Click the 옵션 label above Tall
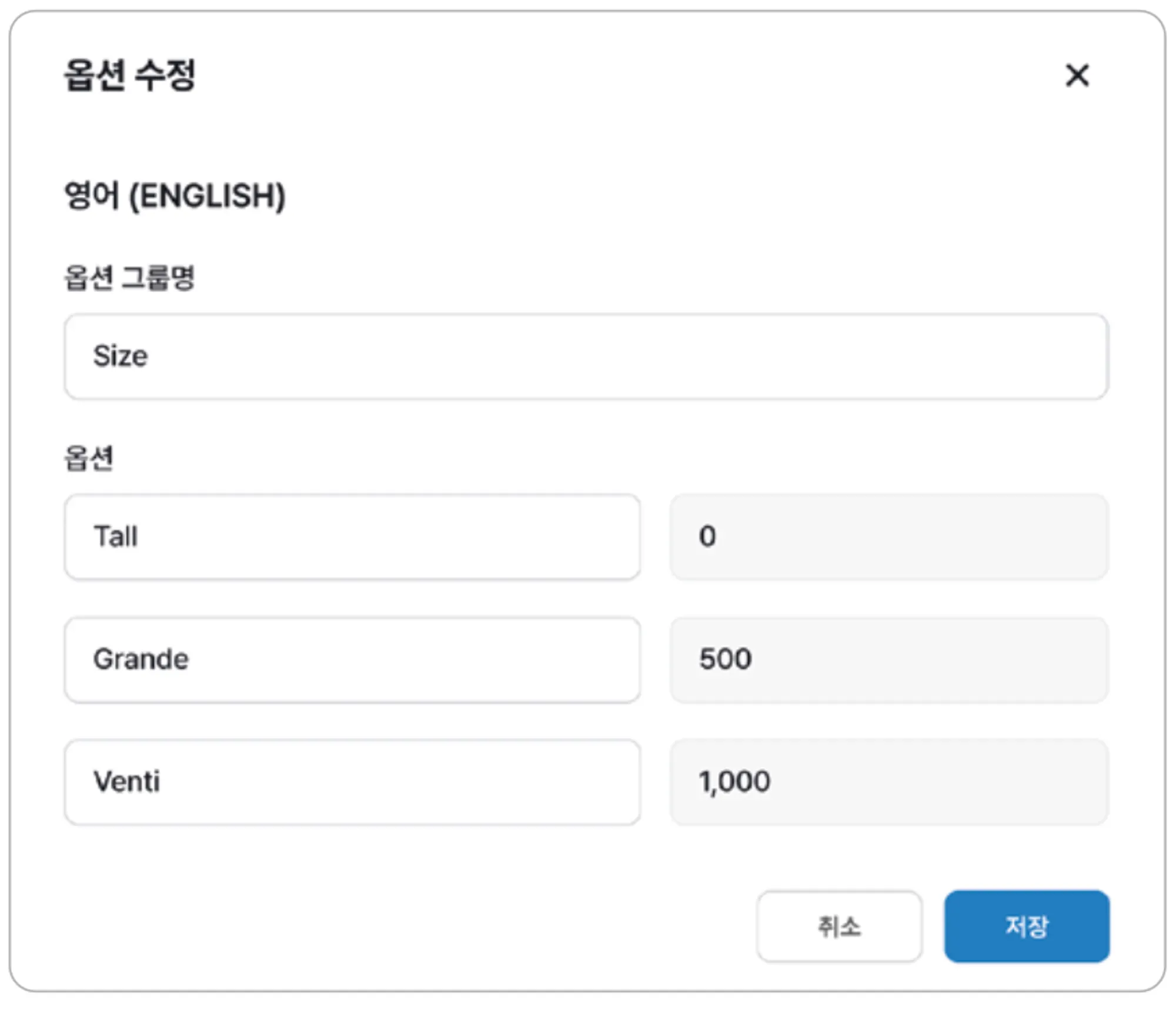The width and height of the screenshot is (1176, 1010). (x=88, y=458)
